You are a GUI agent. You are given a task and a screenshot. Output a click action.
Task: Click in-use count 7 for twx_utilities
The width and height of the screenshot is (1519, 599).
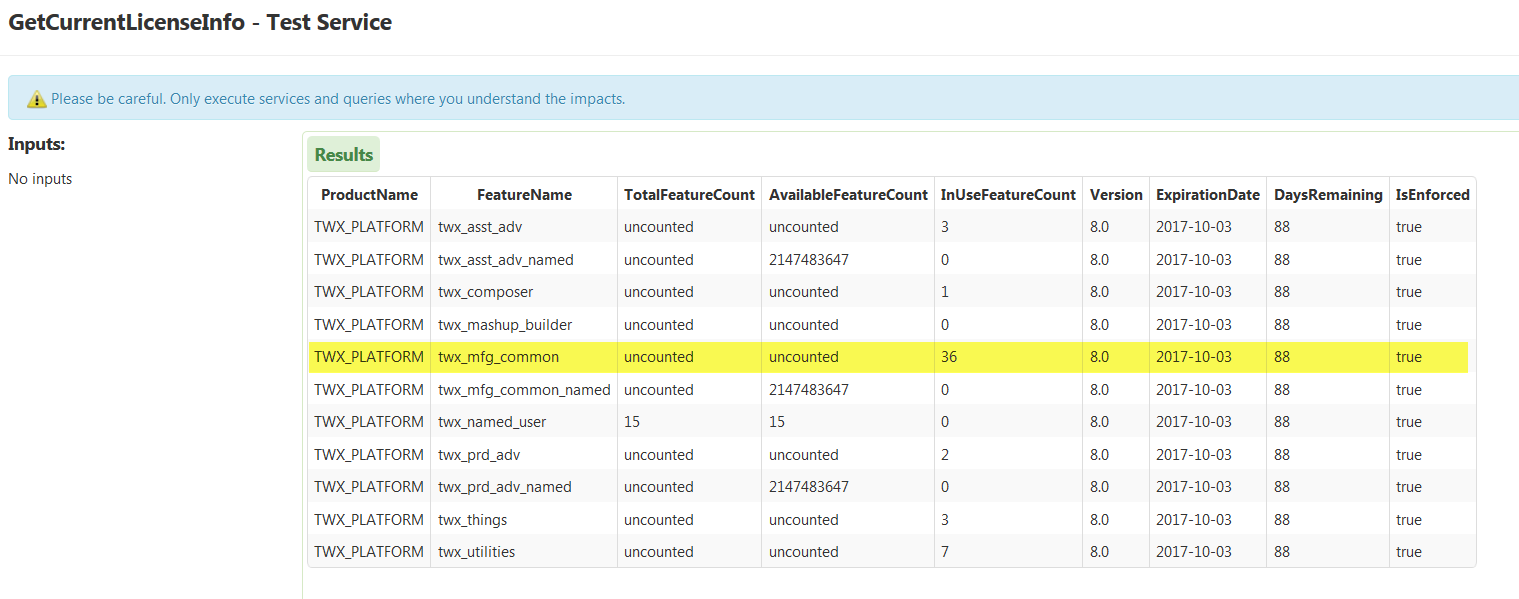[945, 552]
